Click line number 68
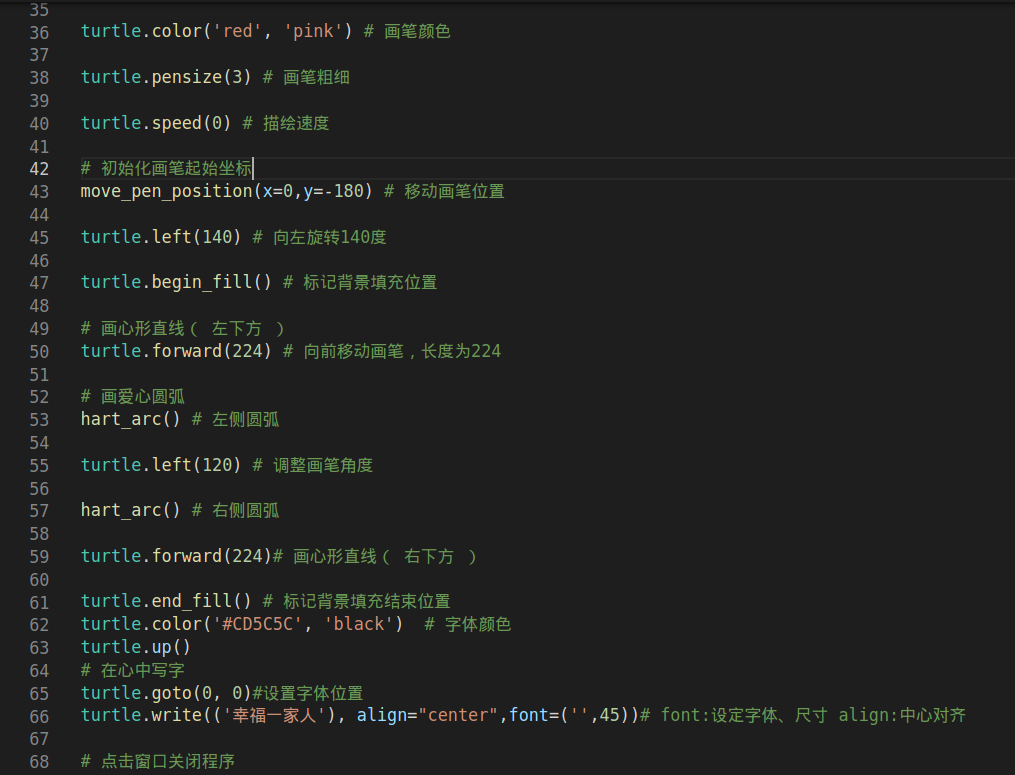The width and height of the screenshot is (1015, 775). (38, 761)
